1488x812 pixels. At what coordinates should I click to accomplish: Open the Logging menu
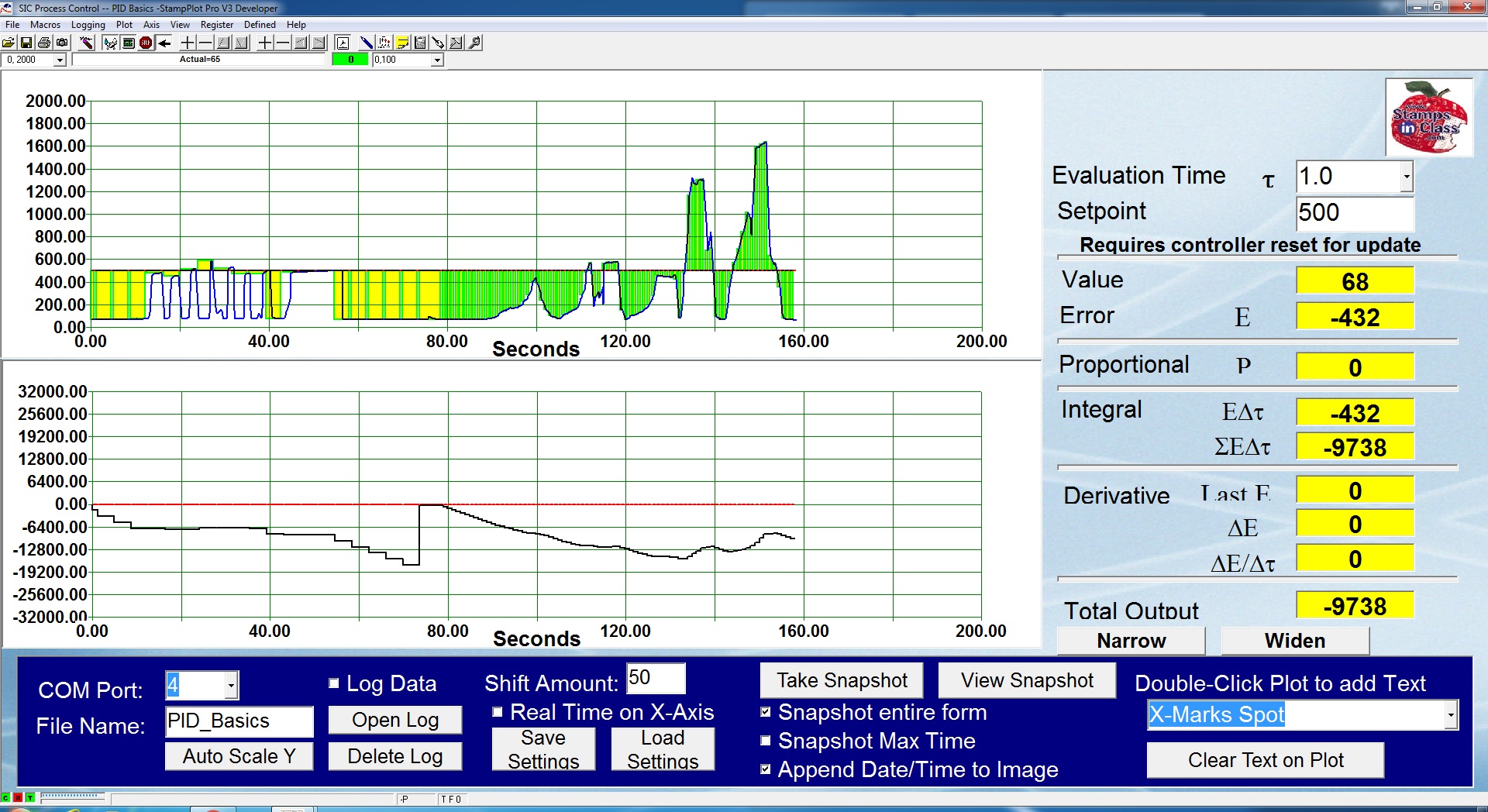[x=88, y=25]
